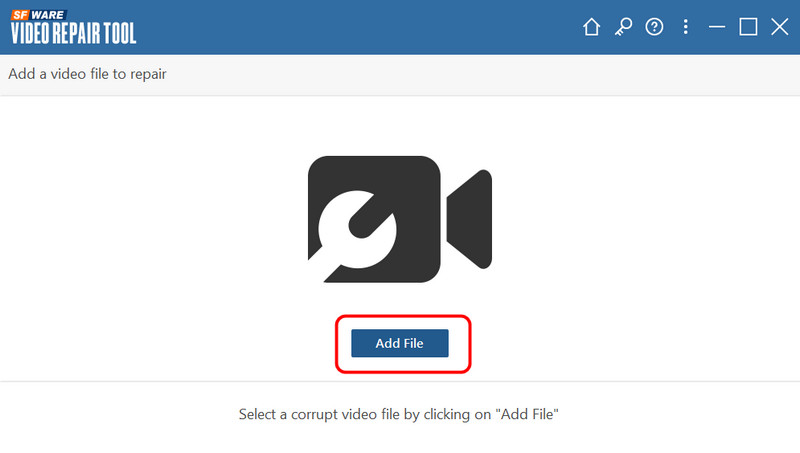Open the key-shaped activation icon
This screenshot has width=800, height=453.
(623, 28)
